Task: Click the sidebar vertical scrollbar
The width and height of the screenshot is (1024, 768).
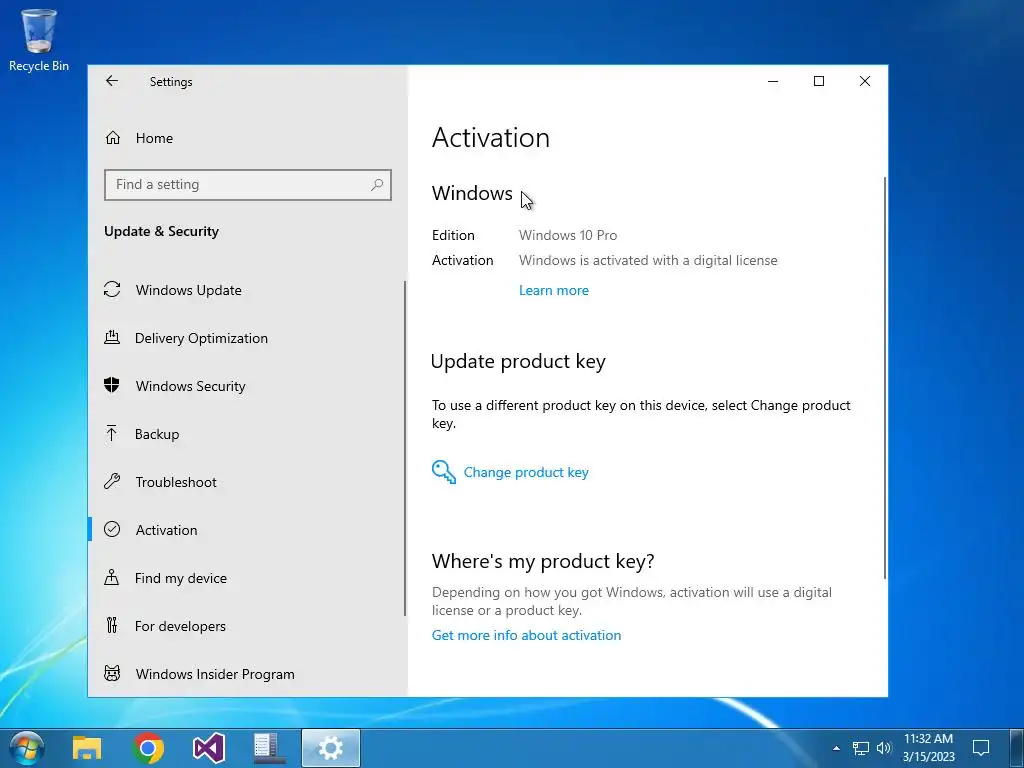Action: (x=405, y=449)
